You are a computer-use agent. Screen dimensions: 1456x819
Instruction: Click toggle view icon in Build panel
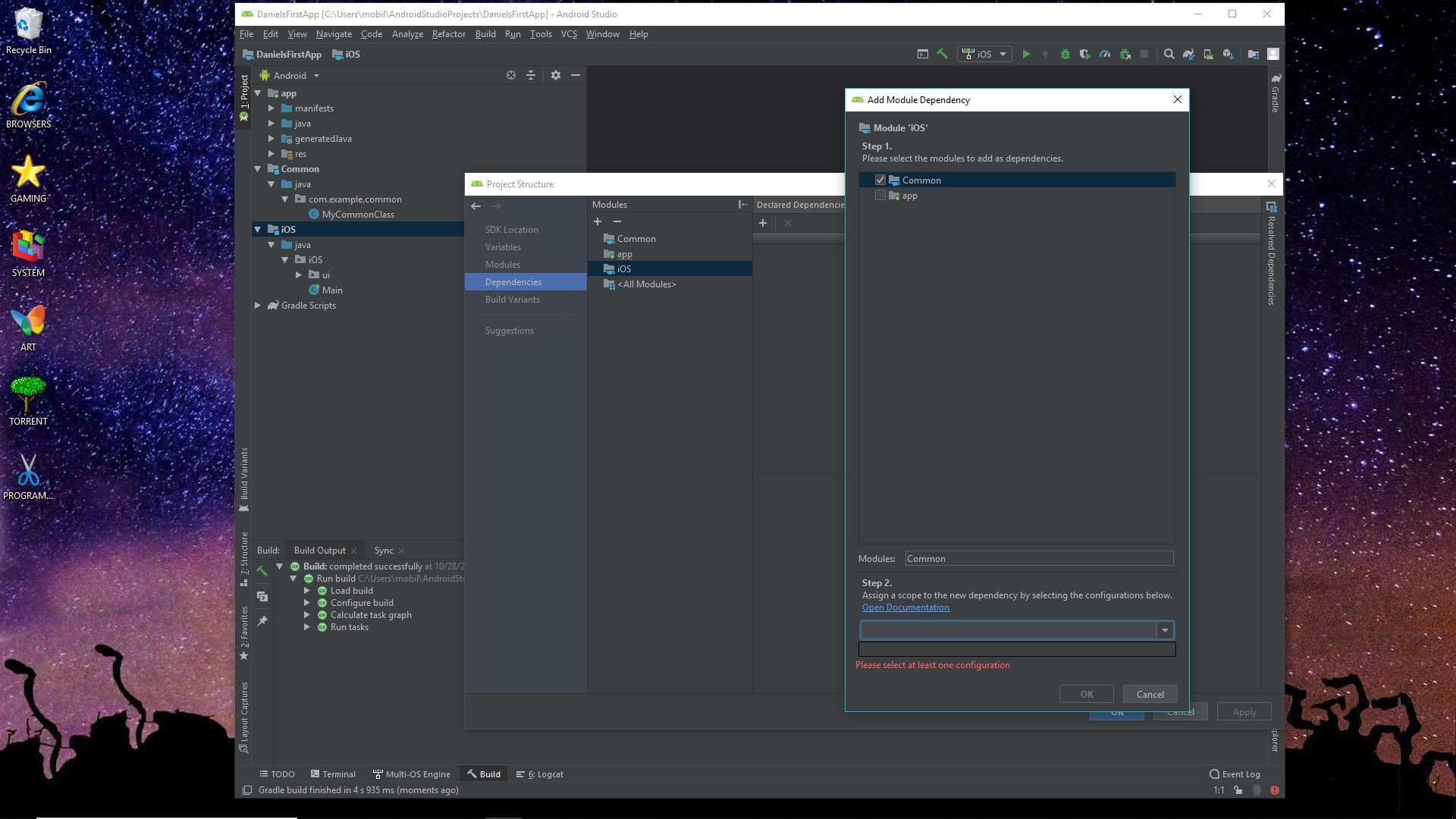[x=262, y=597]
